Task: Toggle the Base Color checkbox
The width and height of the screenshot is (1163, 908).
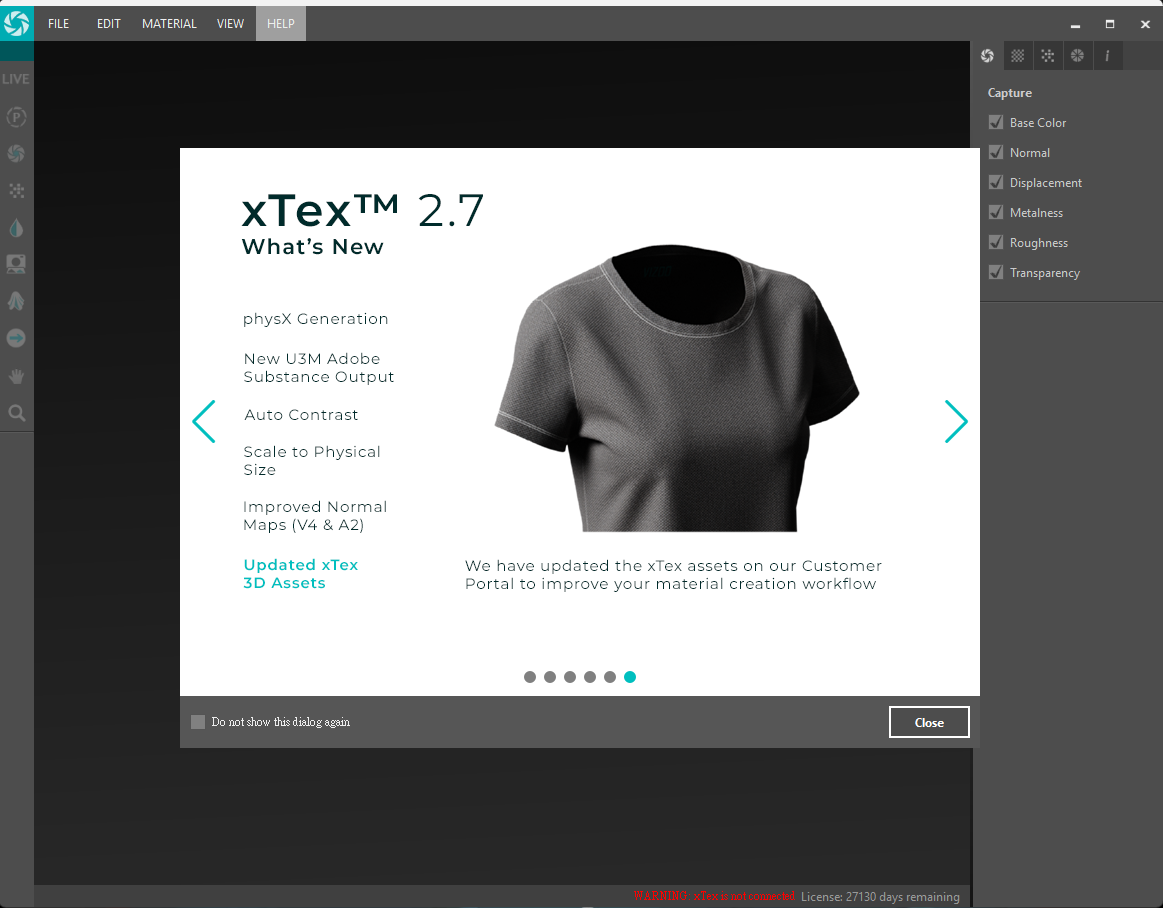Action: (x=996, y=122)
